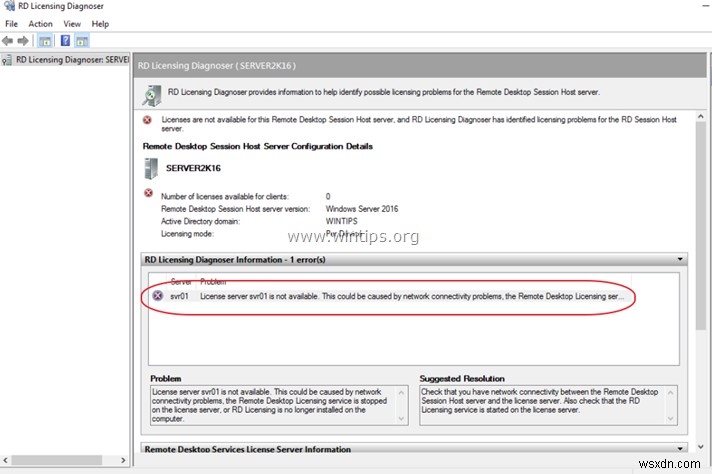Click the Server column header
This screenshot has height=474, width=712.
[181, 281]
